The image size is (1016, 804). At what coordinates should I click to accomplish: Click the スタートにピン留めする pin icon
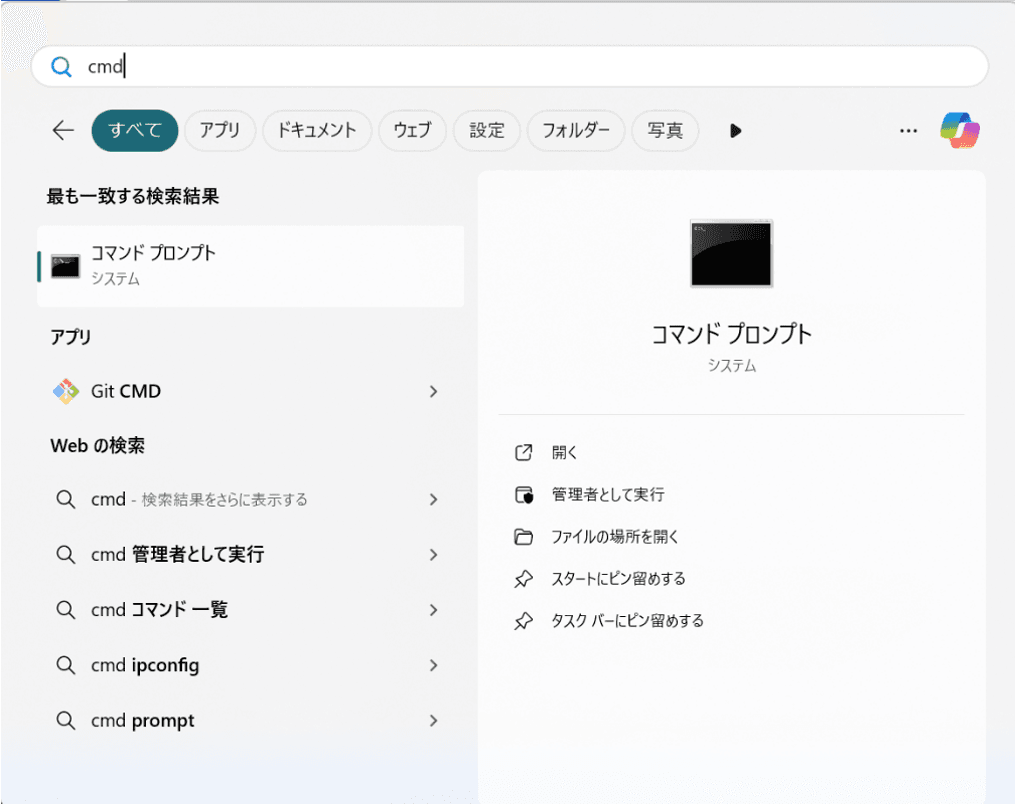(x=524, y=579)
